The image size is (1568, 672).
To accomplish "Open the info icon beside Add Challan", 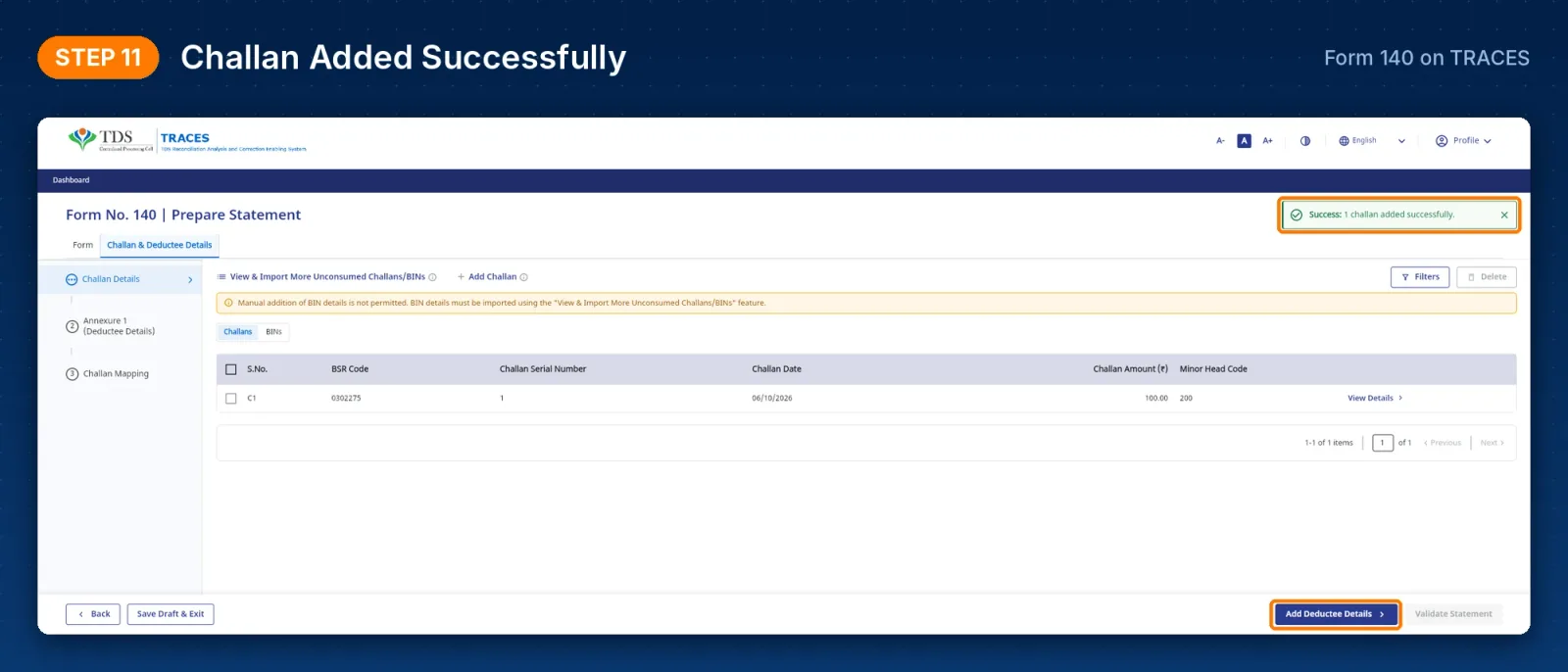I will point(523,277).
